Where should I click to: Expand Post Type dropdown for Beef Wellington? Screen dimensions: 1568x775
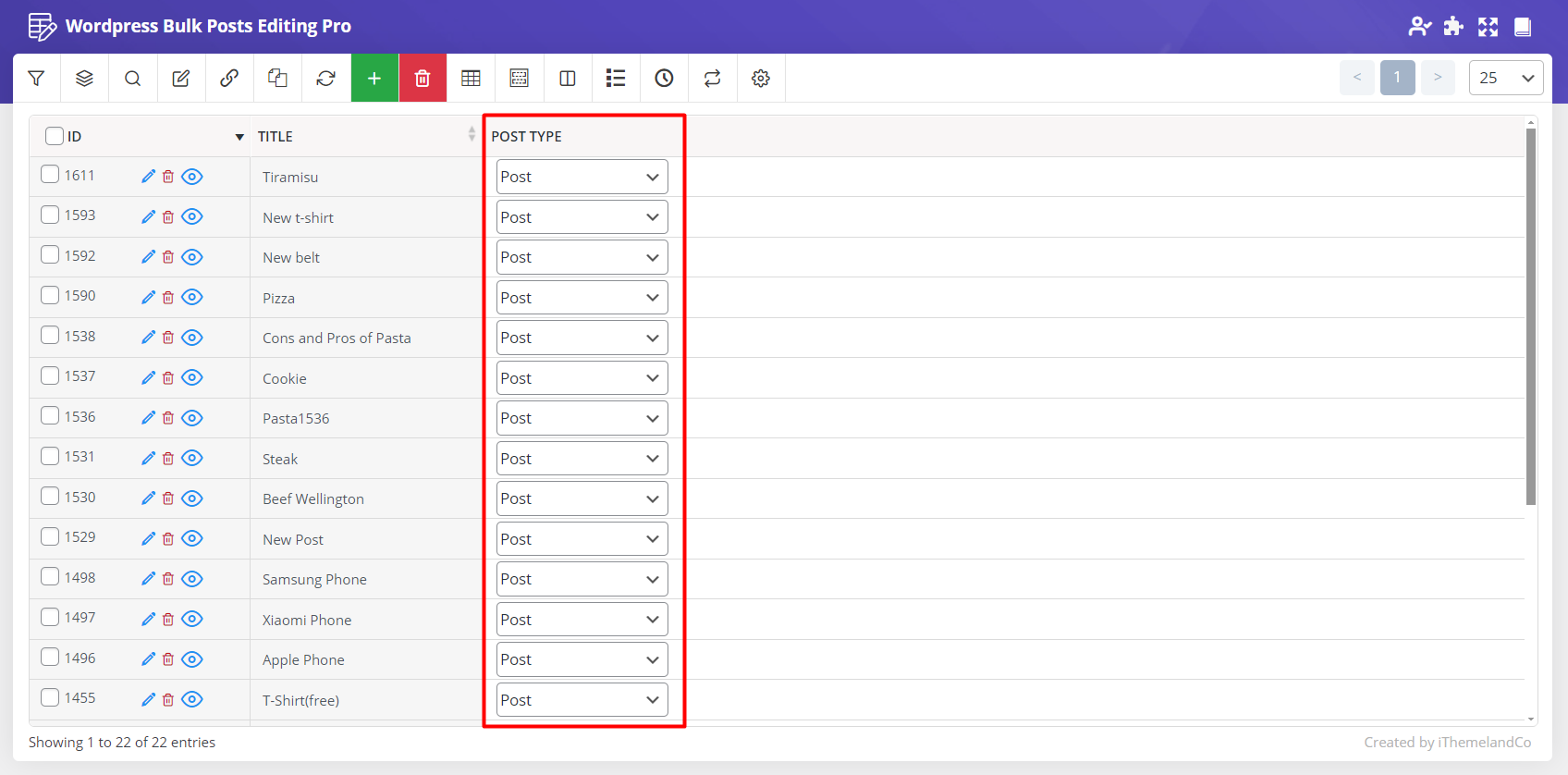pyautogui.click(x=582, y=498)
